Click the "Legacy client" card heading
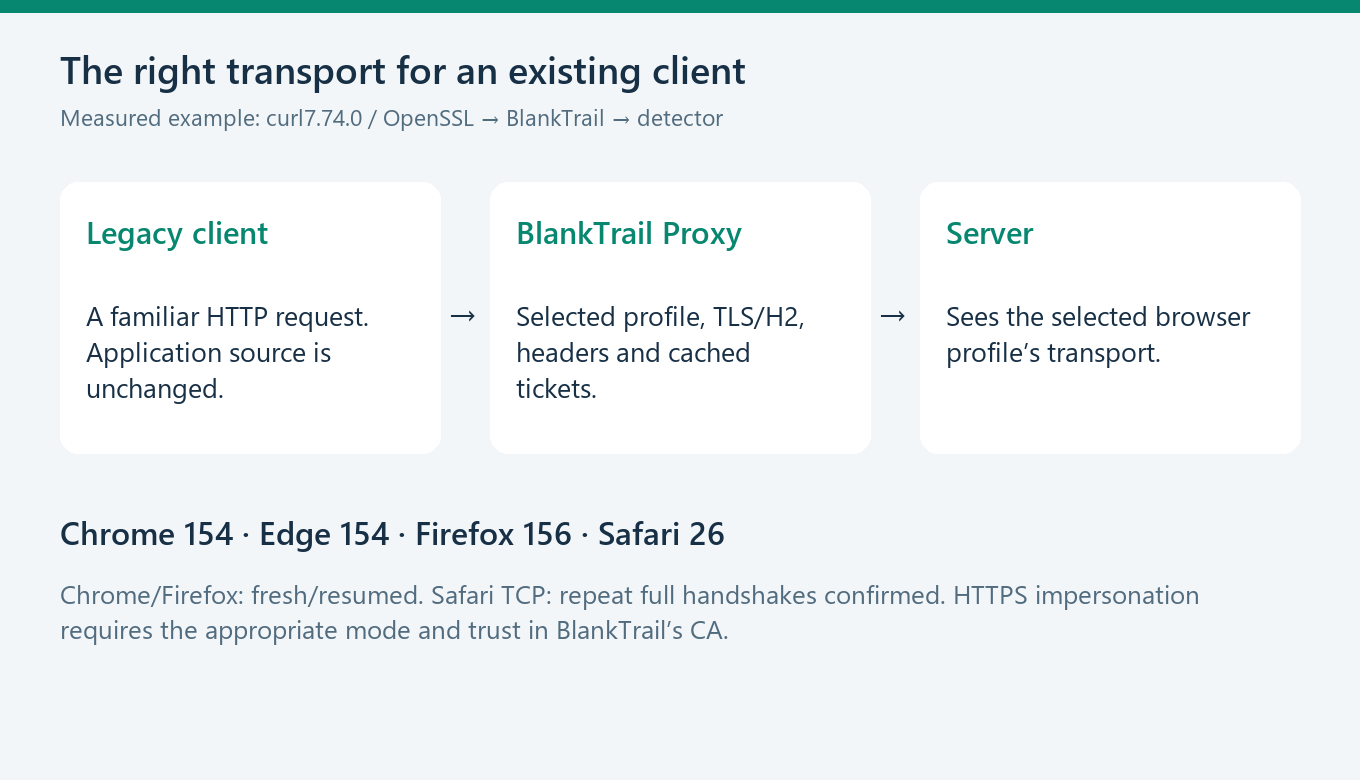Screen dimensions: 1360x780 pyautogui.click(x=177, y=234)
